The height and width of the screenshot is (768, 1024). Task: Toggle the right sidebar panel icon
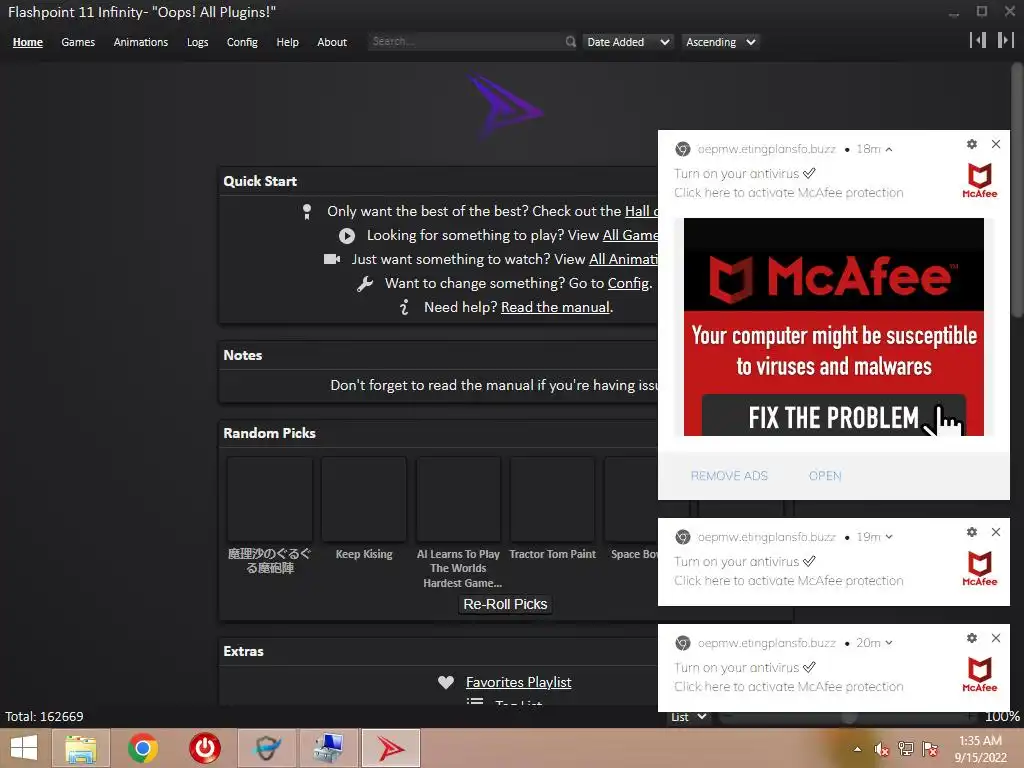tap(1005, 40)
